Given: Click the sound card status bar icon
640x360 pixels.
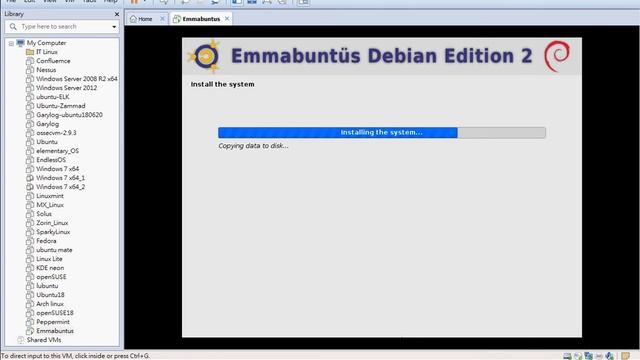Looking at the screenshot, I should click(609, 356).
